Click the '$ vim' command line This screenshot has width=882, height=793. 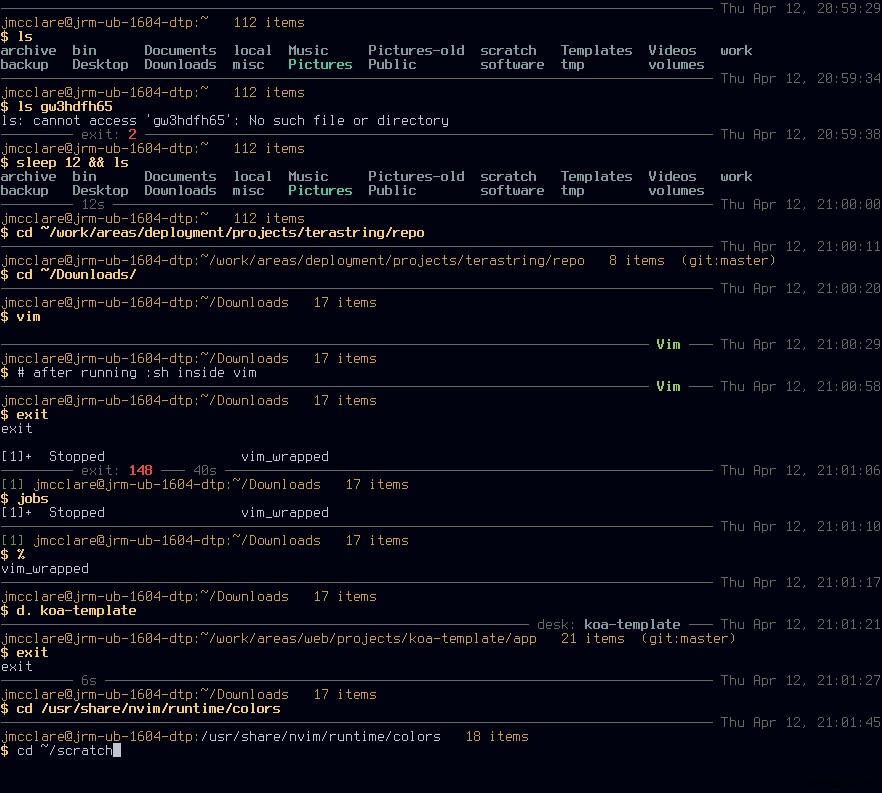click(x=21, y=317)
